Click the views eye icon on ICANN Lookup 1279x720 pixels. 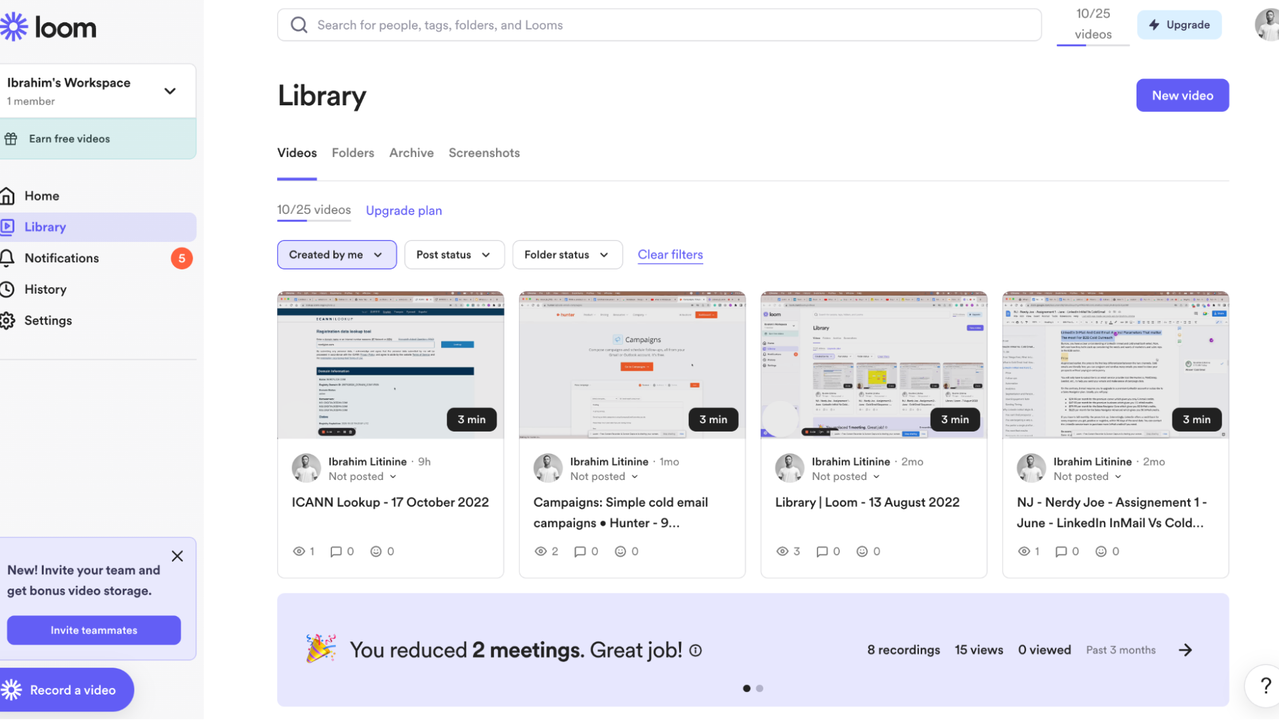299,551
